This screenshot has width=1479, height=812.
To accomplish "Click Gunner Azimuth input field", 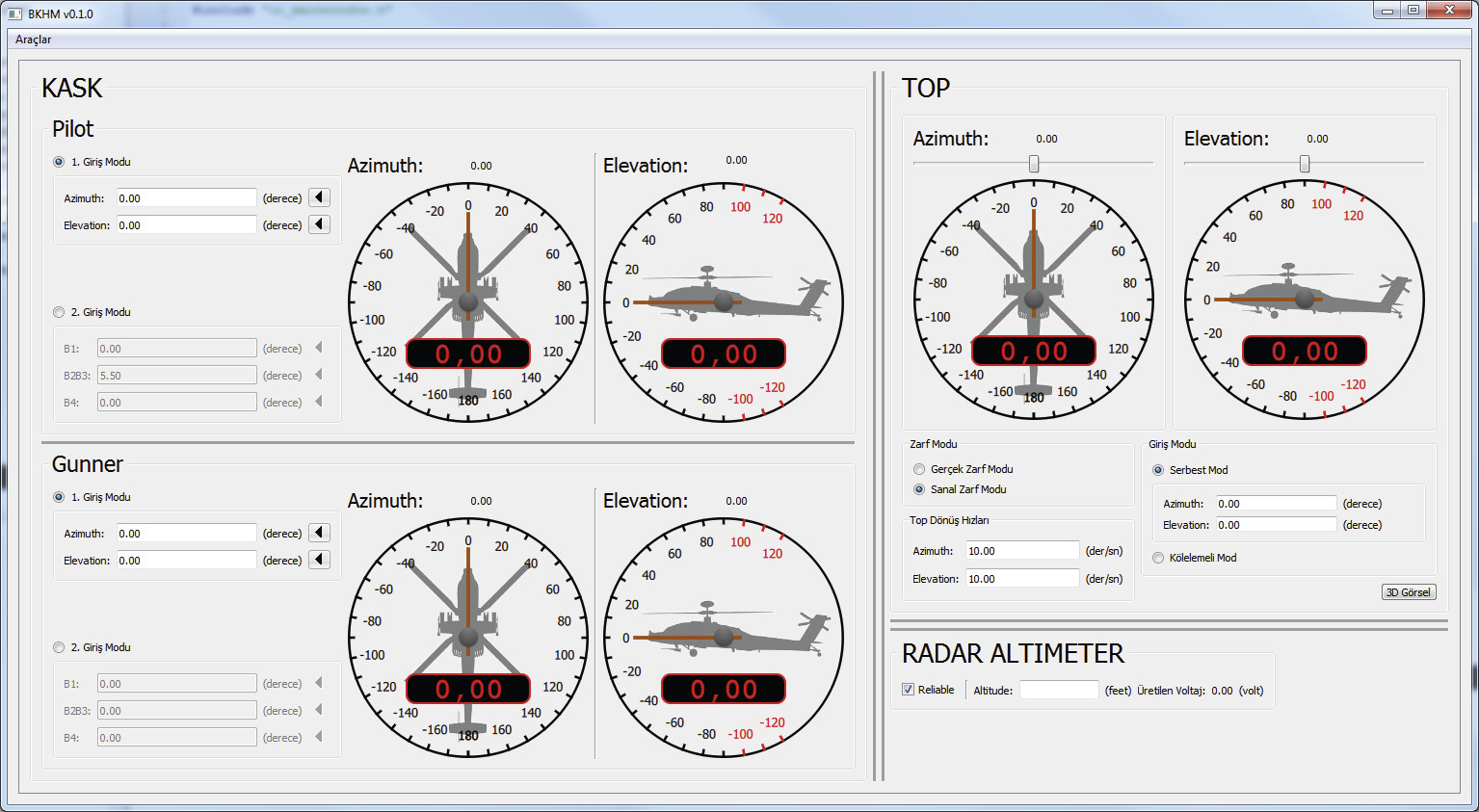I will (187, 533).
